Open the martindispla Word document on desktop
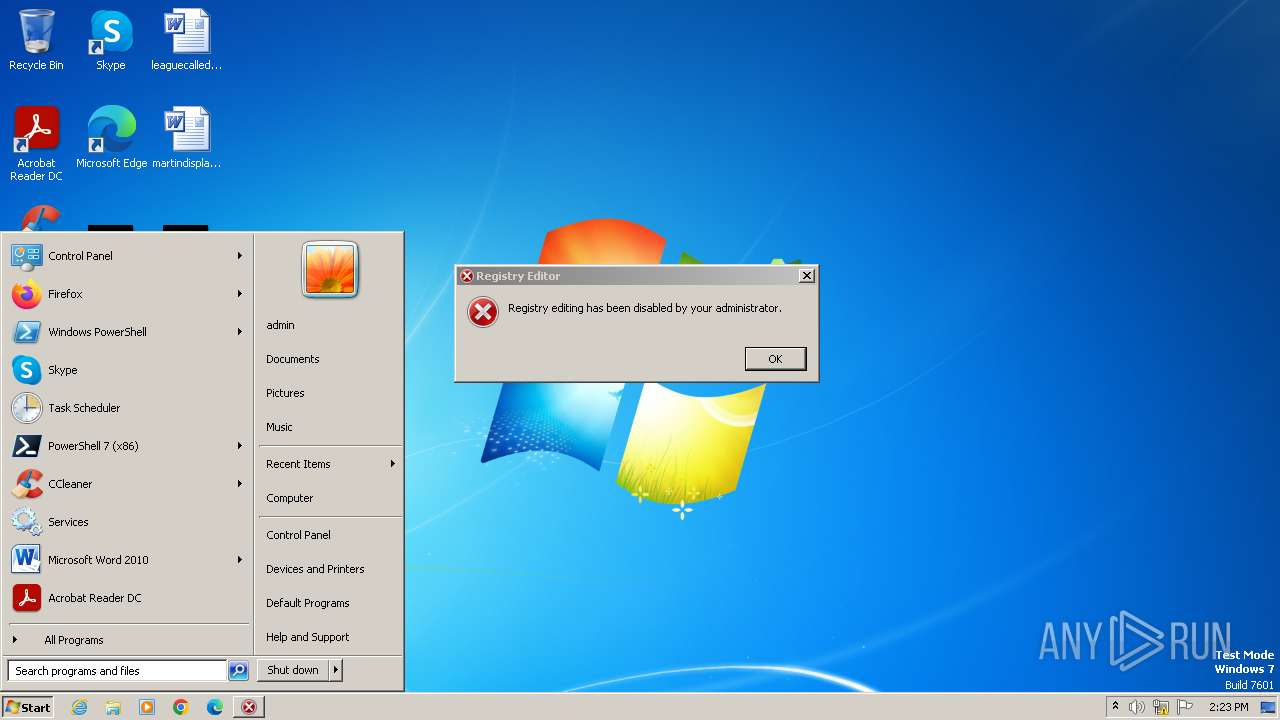This screenshot has height=720, width=1280. (186, 137)
